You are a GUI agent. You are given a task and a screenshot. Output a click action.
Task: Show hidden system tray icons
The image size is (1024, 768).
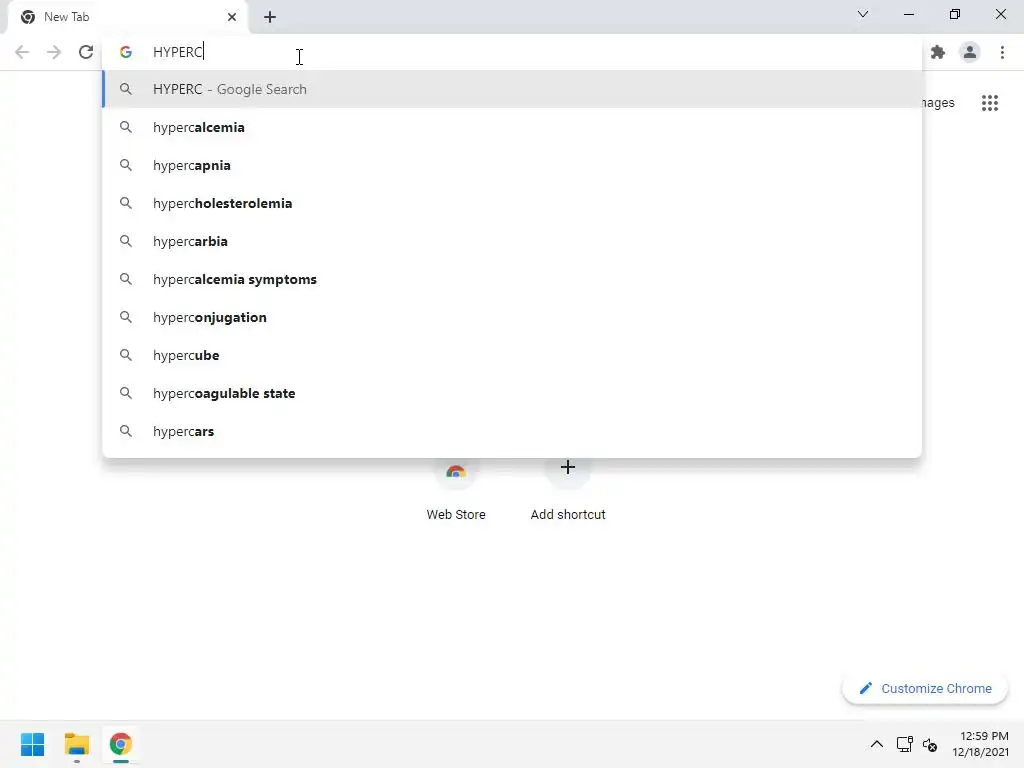click(x=876, y=744)
